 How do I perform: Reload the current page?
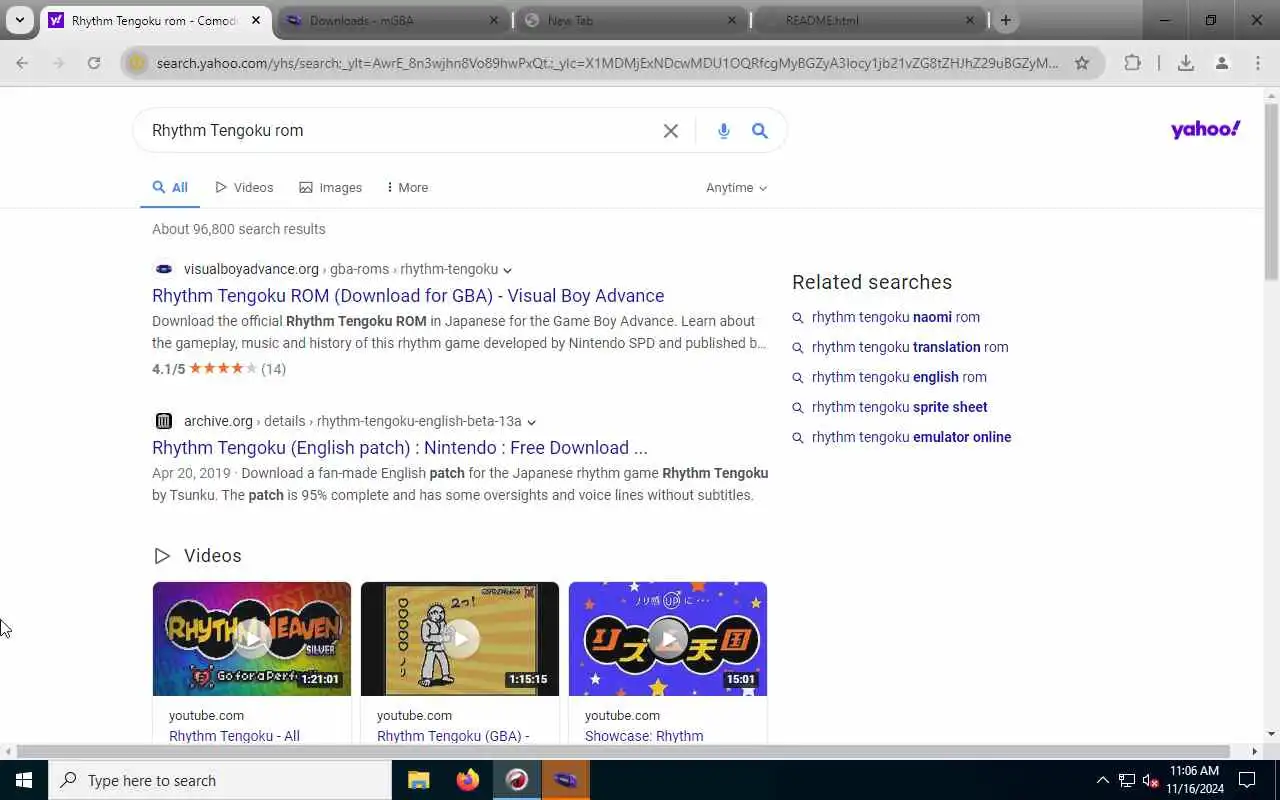(94, 63)
